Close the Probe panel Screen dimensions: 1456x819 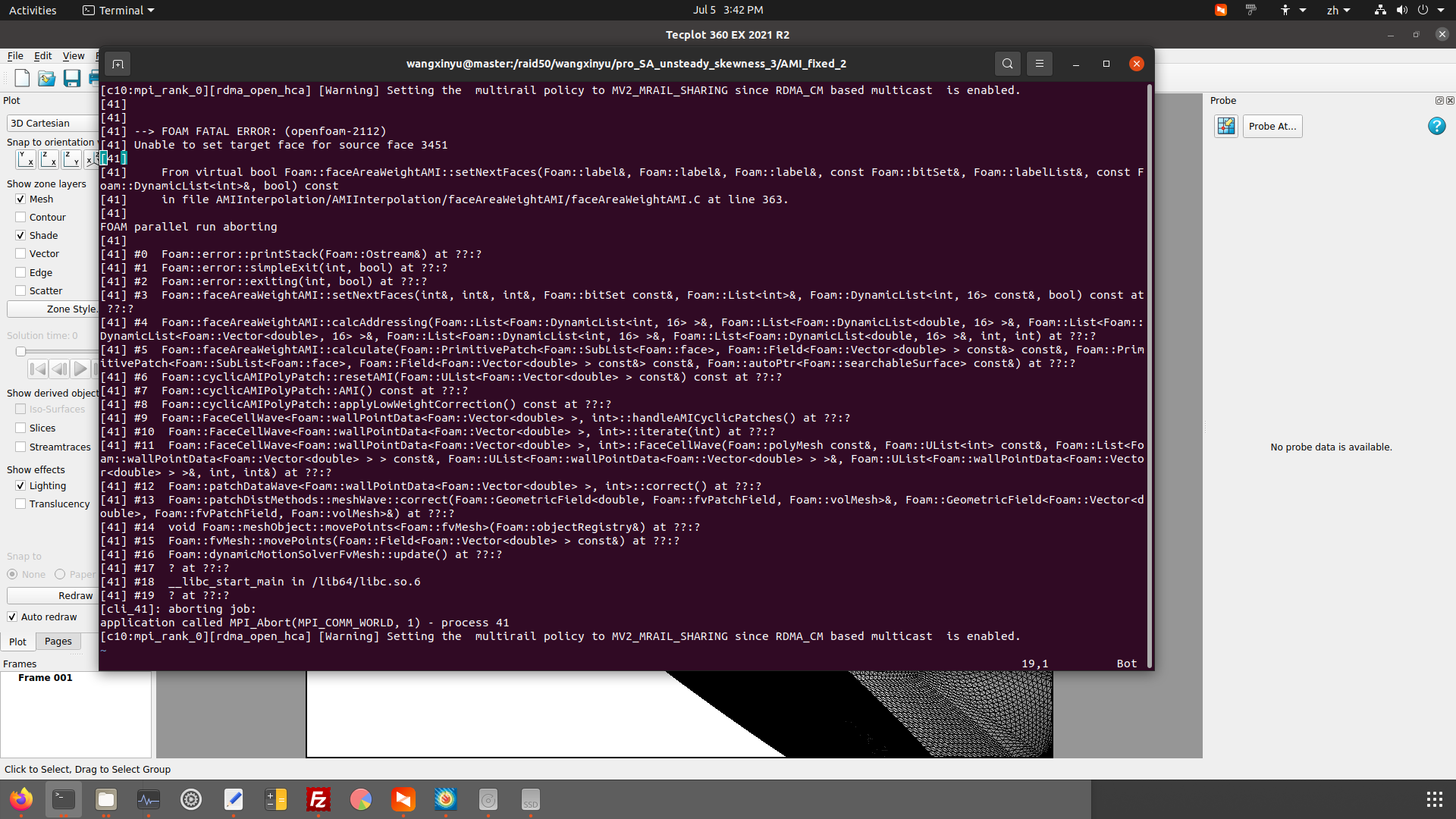pyautogui.click(x=1450, y=100)
